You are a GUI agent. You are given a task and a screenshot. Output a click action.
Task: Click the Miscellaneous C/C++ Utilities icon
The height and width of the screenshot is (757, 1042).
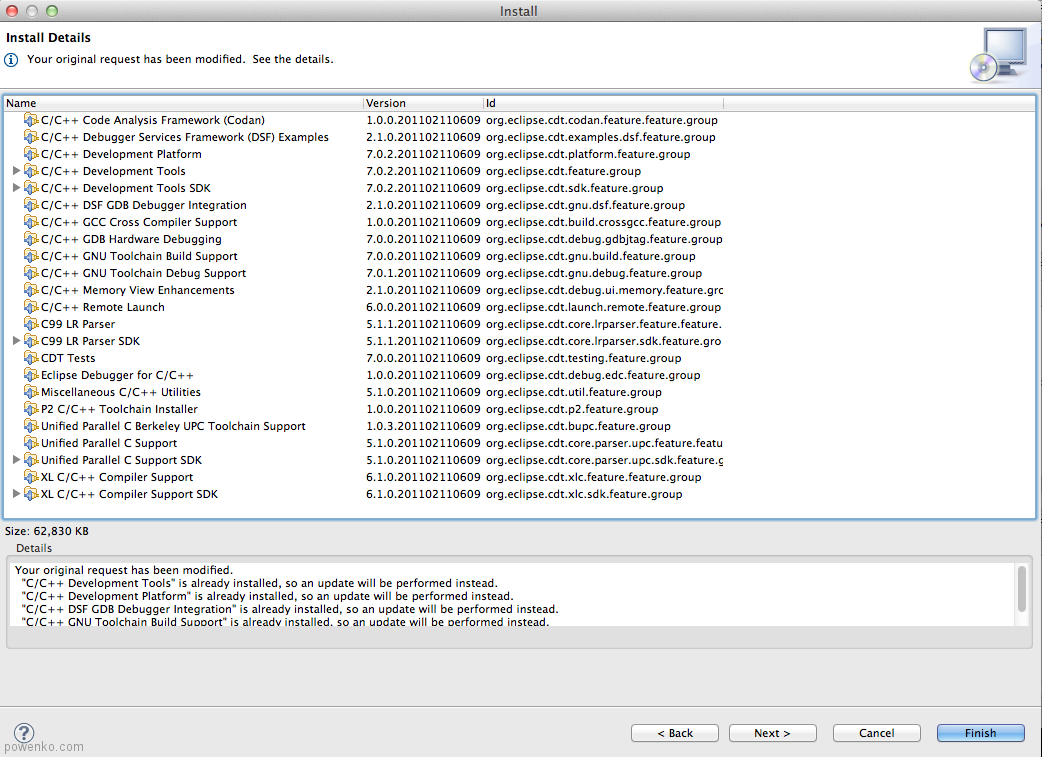click(x=31, y=392)
